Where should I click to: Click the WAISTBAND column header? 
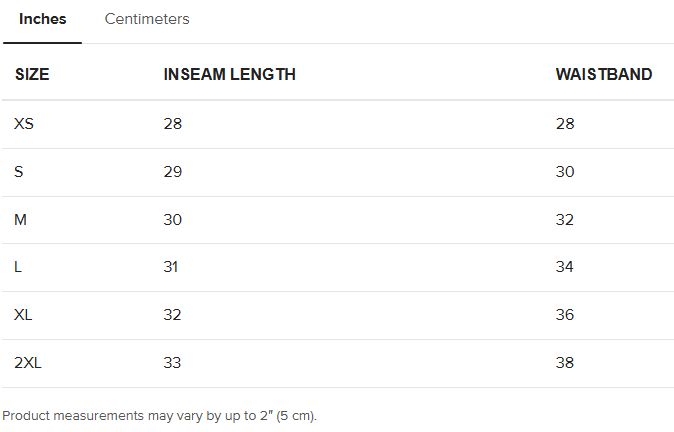click(x=604, y=74)
